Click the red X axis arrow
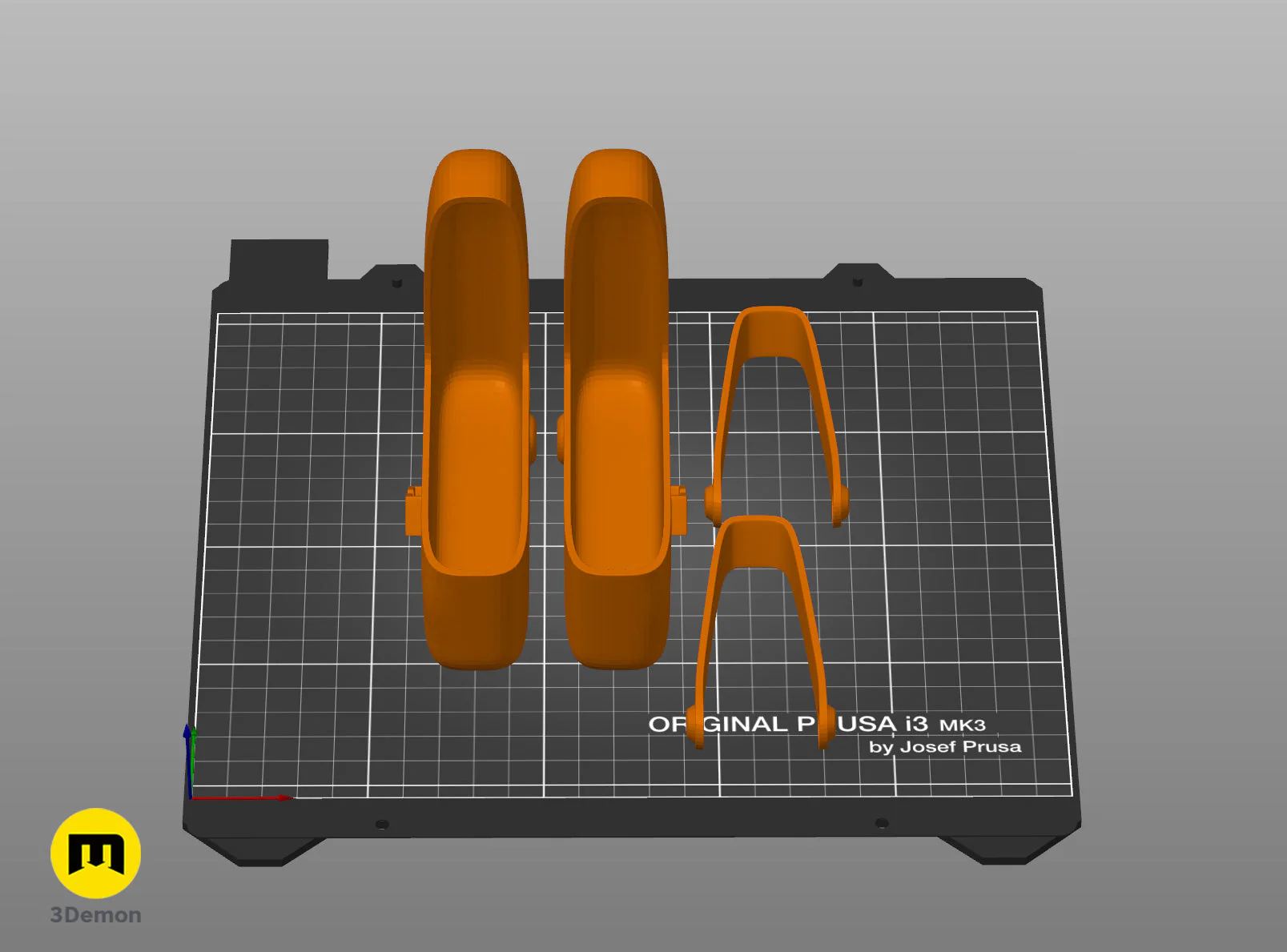The image size is (1287, 952). tap(242, 797)
